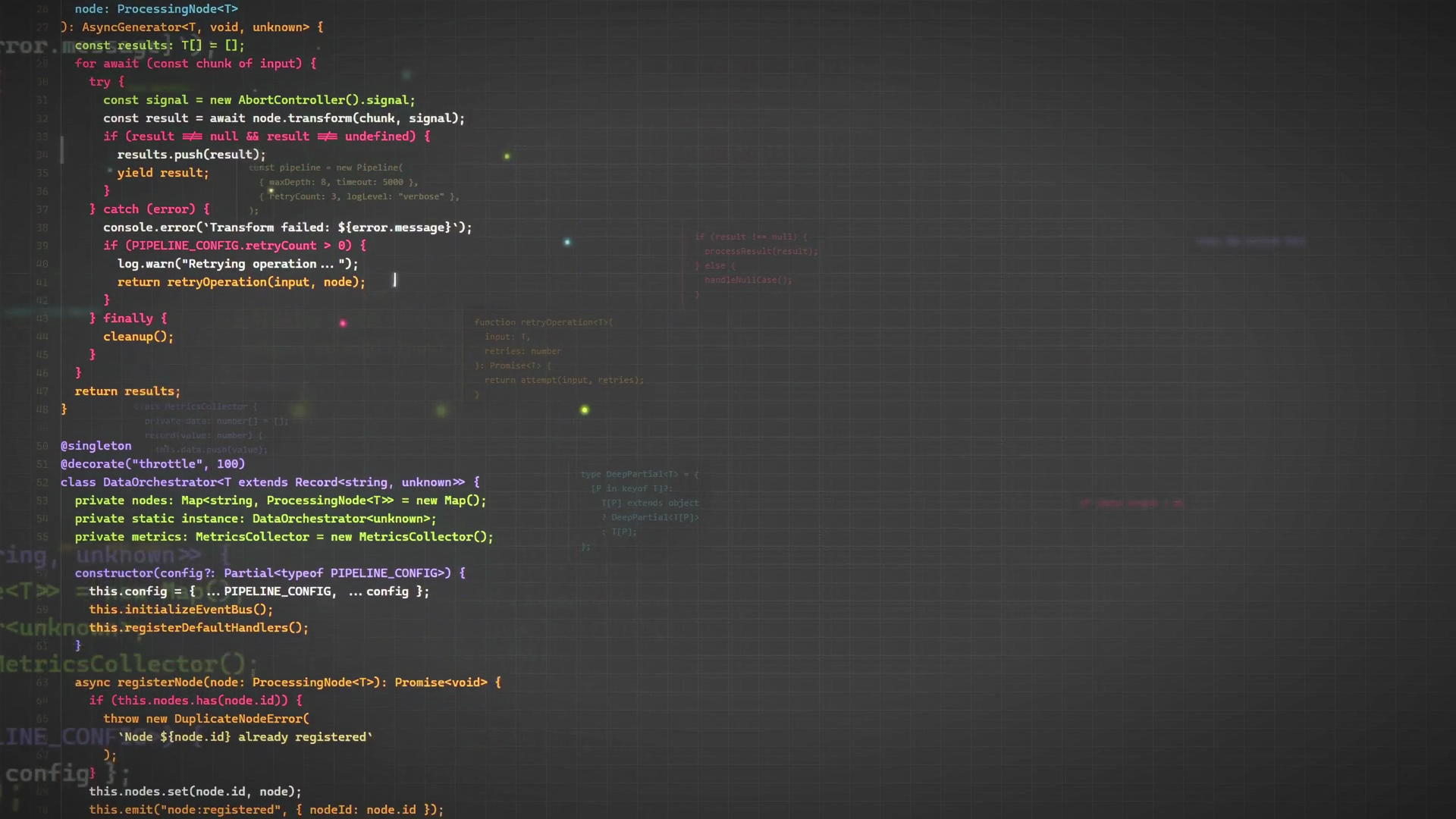The image size is (1456, 819).
Task: Click the log.warn 'Retrying operation' line
Action: click(238, 264)
